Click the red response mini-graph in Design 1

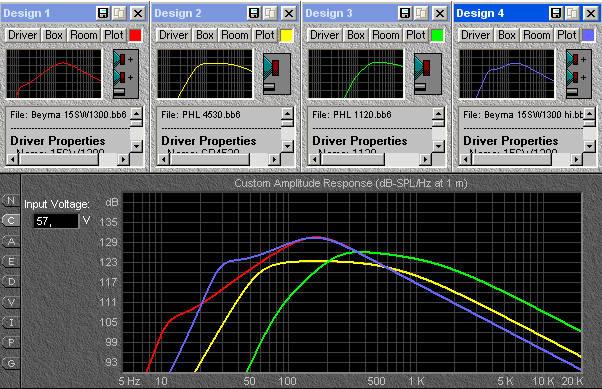tap(54, 74)
